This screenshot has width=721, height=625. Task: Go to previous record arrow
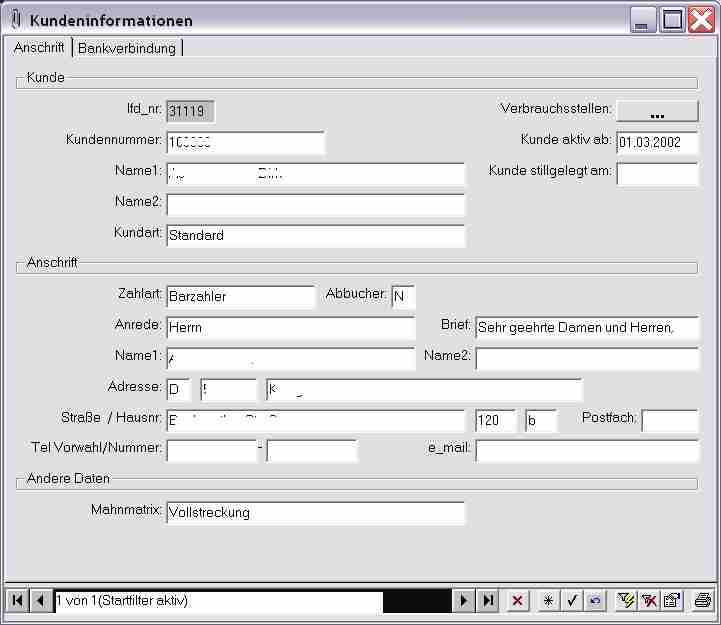point(41,601)
